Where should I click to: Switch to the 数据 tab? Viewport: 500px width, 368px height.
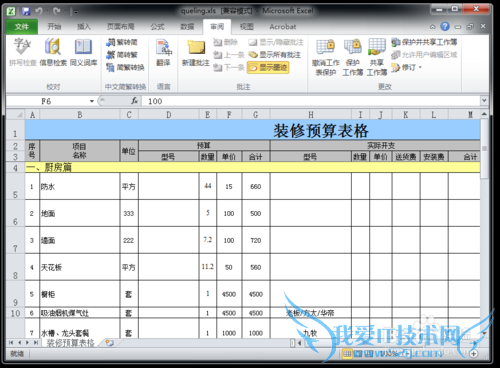click(x=187, y=27)
